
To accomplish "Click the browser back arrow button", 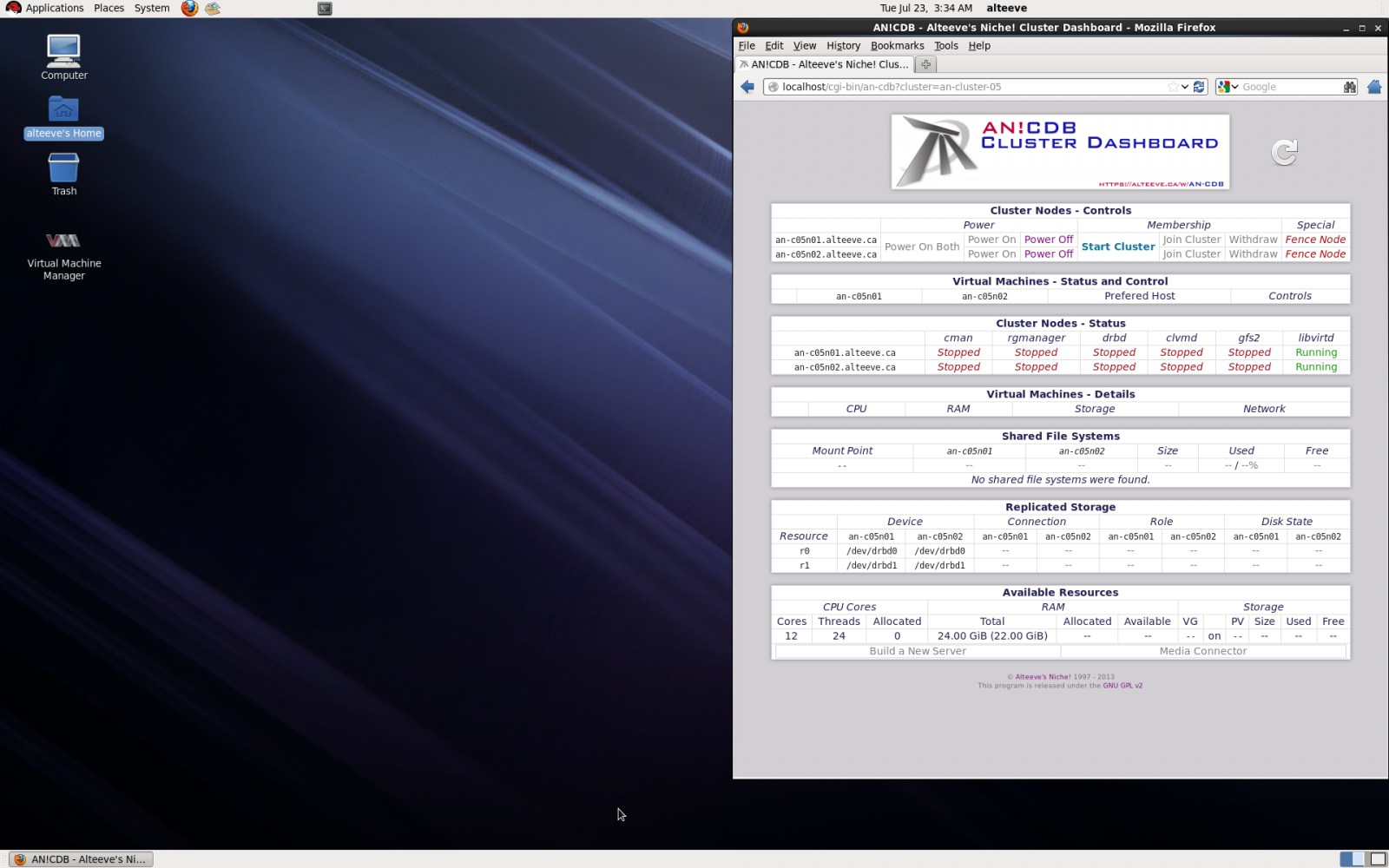I will (747, 87).
